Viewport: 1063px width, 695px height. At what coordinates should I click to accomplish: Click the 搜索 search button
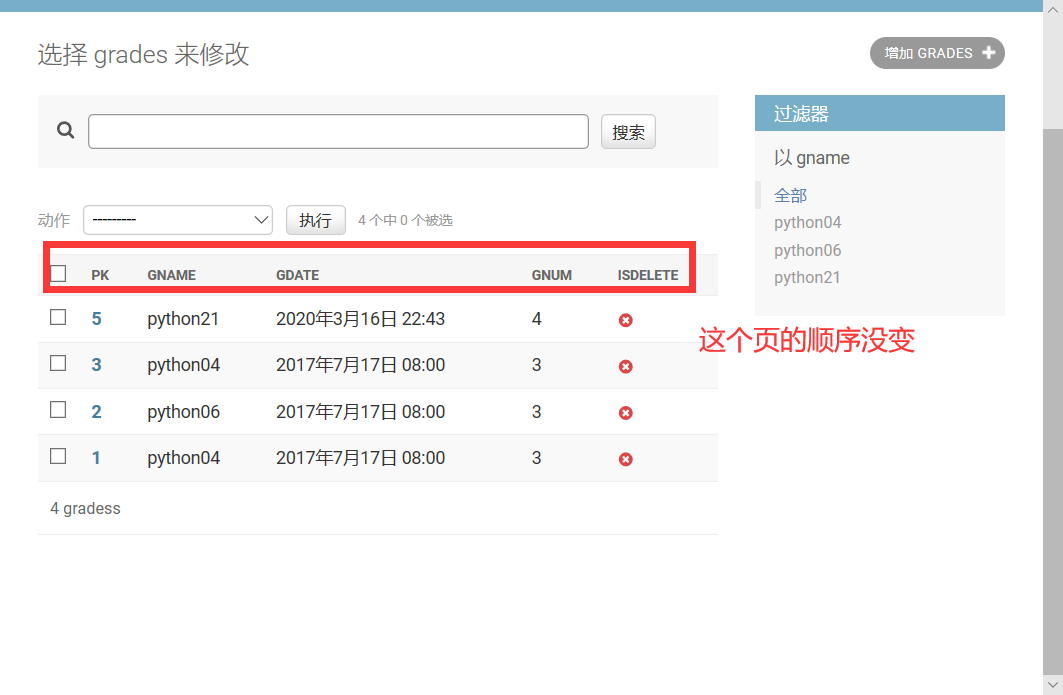628,132
